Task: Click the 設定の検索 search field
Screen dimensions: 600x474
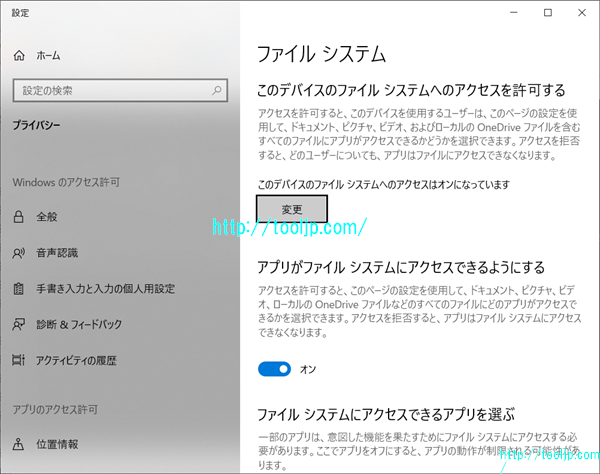Action: [x=120, y=90]
